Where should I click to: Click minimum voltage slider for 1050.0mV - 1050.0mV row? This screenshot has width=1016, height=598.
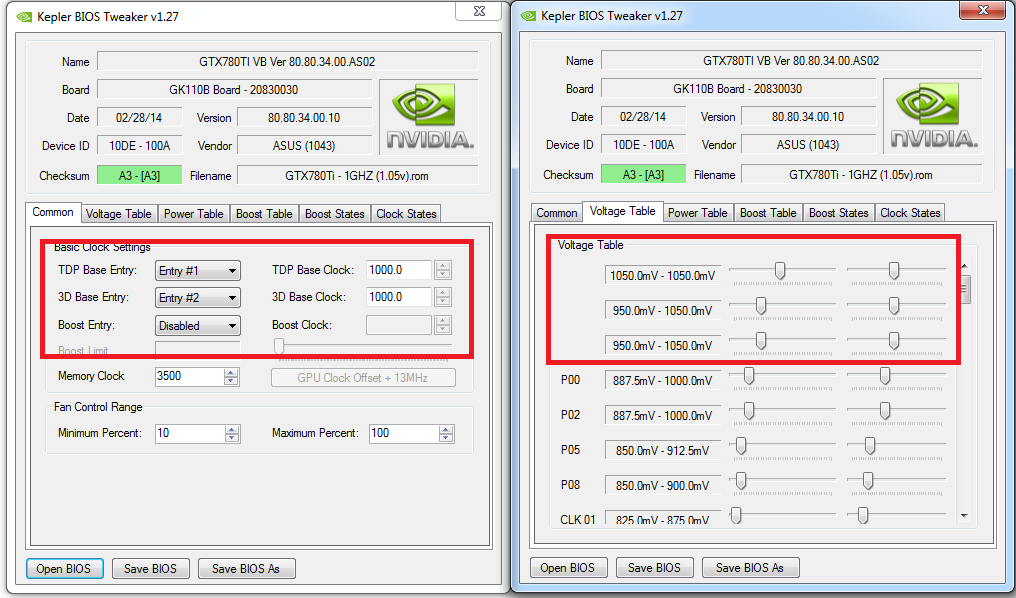click(780, 271)
